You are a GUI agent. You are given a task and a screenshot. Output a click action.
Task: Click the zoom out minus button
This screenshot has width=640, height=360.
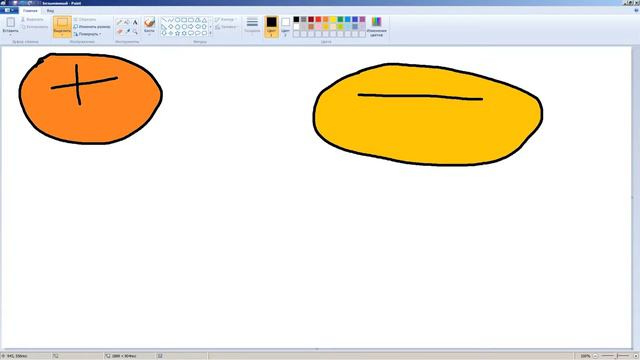595,356
